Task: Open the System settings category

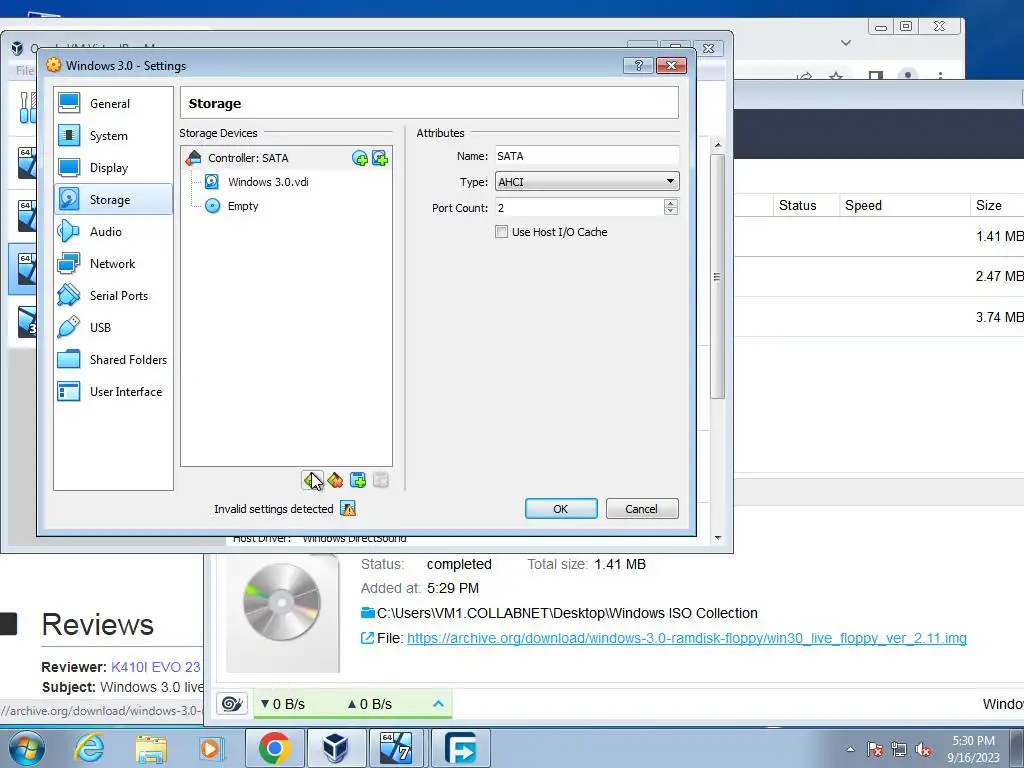Action: (113, 135)
